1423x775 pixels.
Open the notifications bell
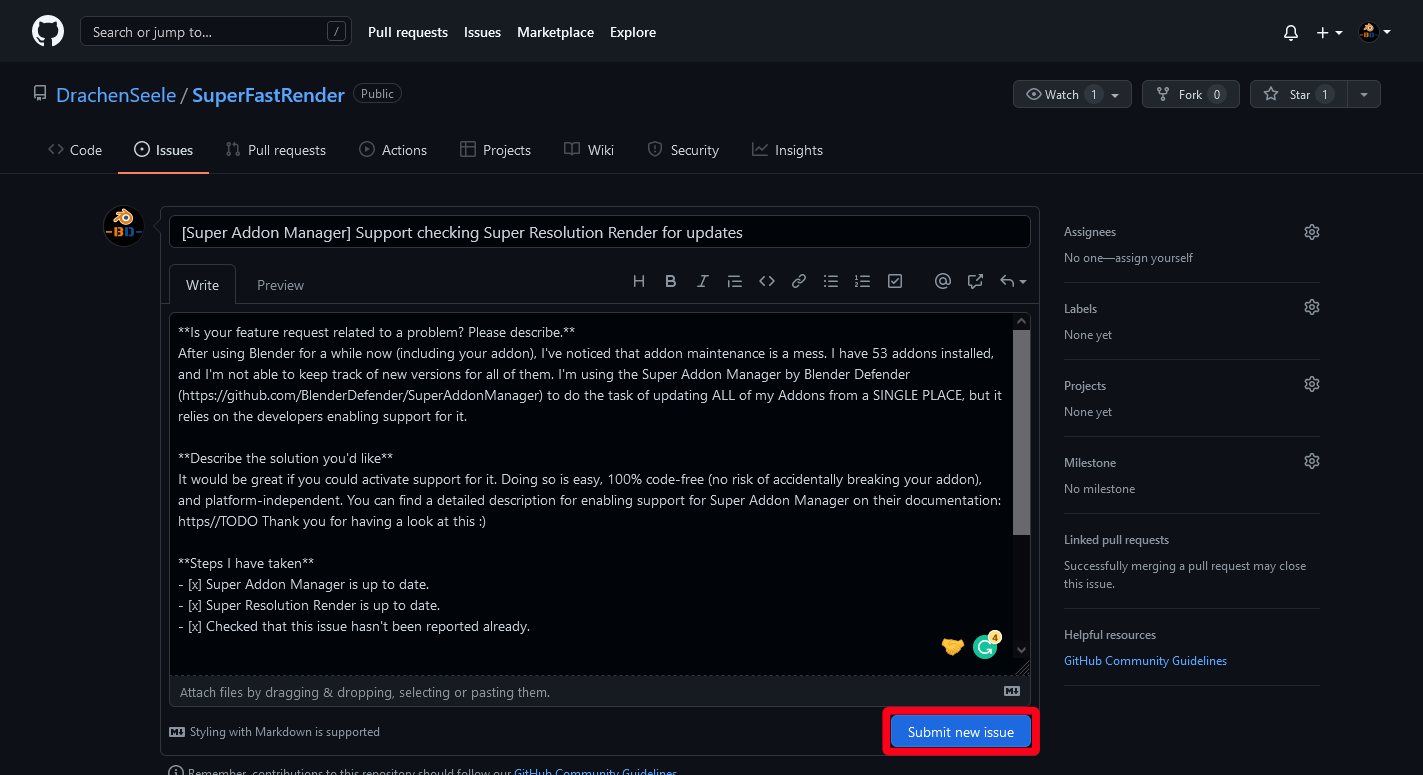tap(1291, 33)
